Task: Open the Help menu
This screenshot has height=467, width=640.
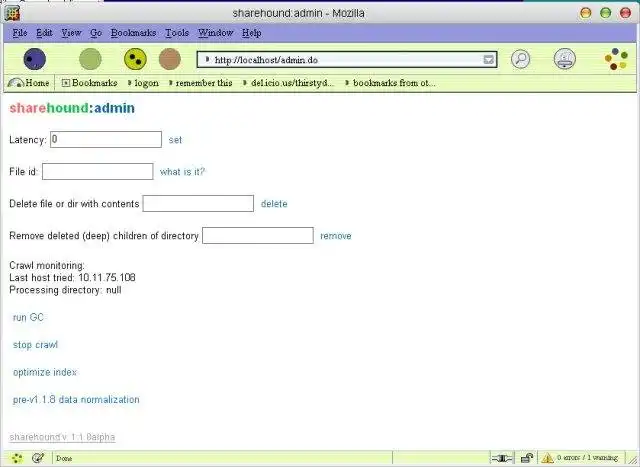Action: point(251,33)
